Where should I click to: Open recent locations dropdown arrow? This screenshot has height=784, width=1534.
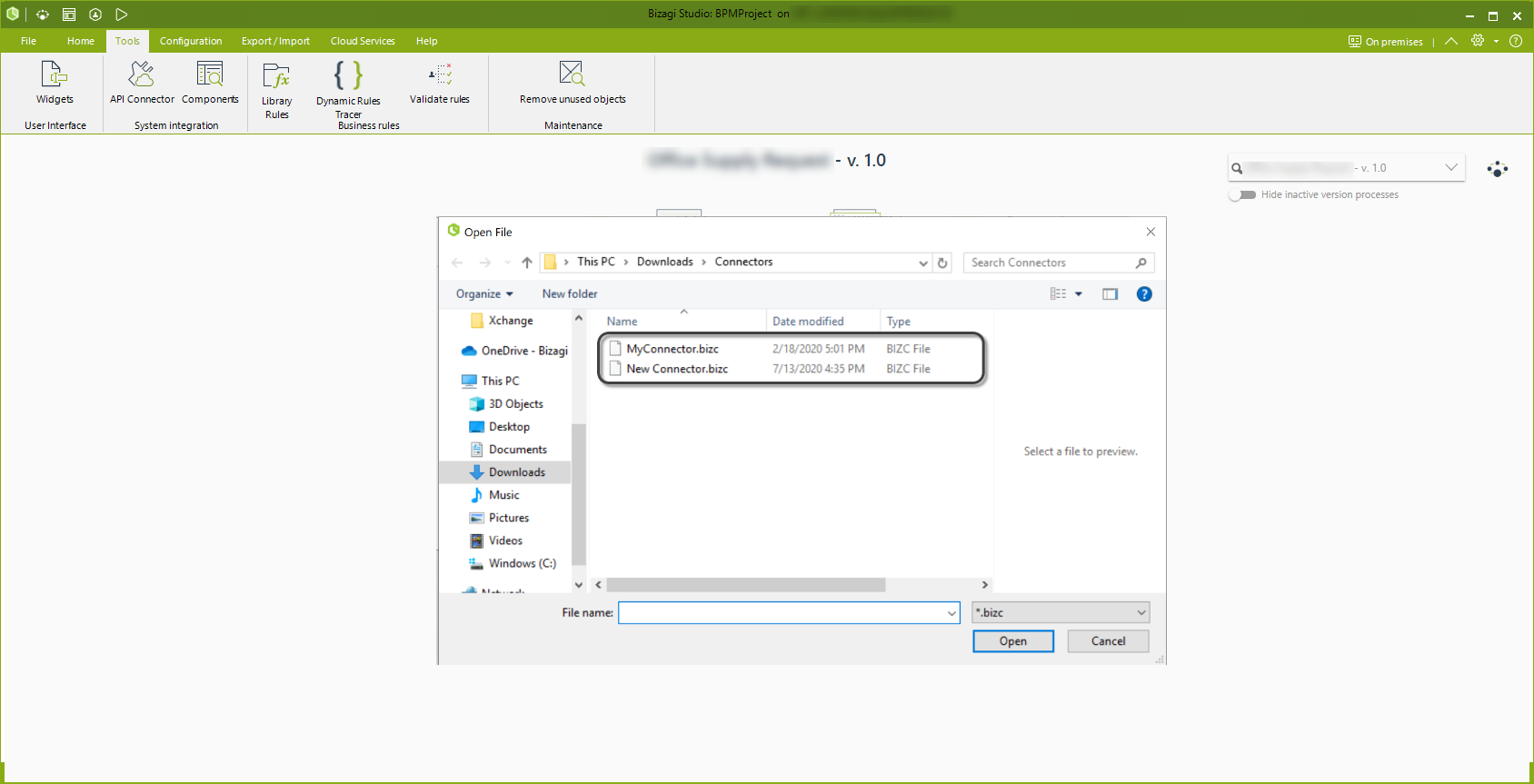click(x=507, y=263)
